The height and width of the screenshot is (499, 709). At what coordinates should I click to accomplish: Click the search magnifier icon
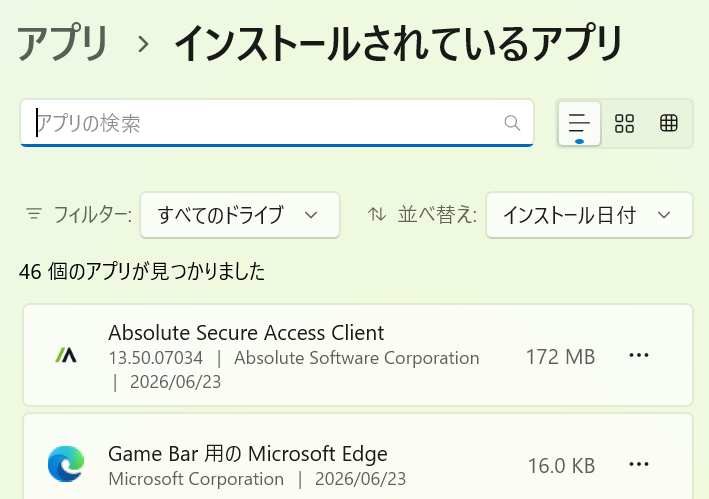[x=512, y=122]
